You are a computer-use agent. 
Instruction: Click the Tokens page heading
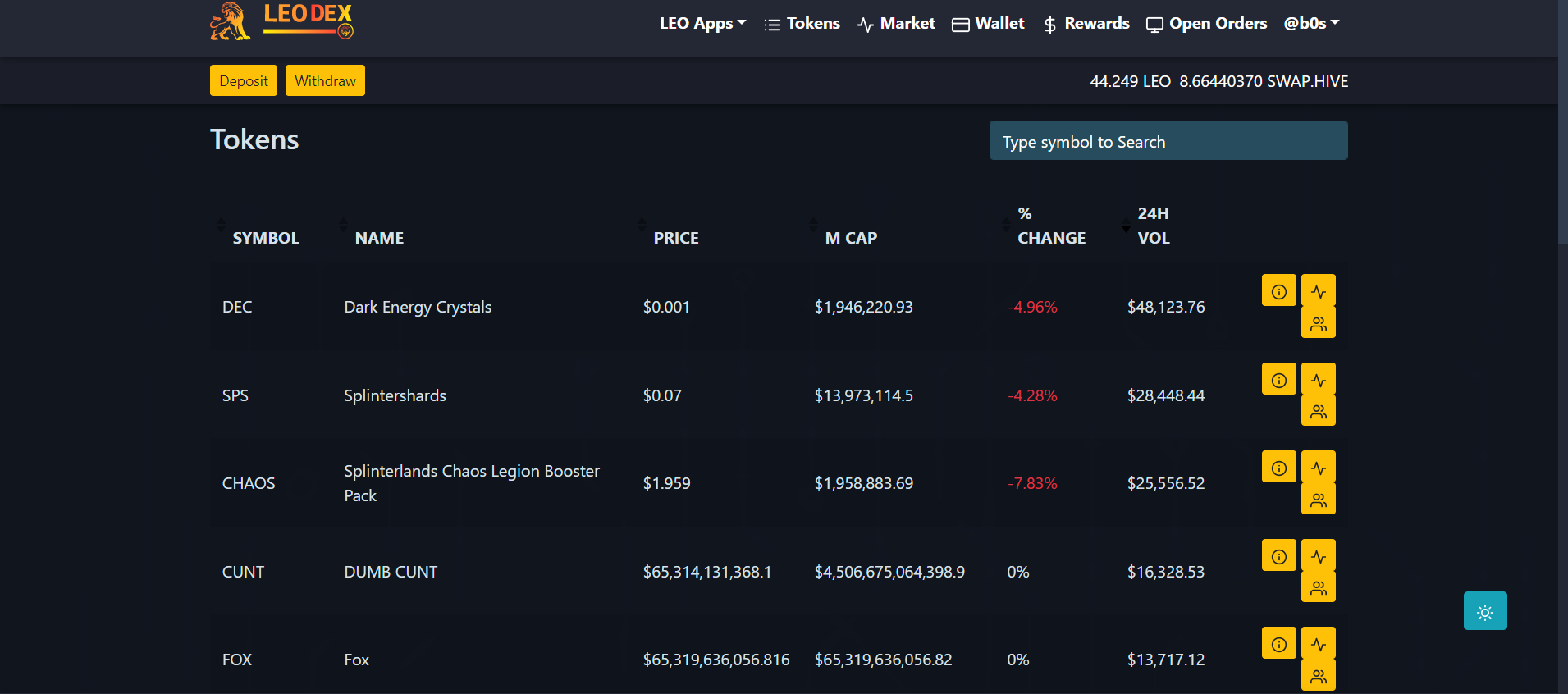coord(254,139)
